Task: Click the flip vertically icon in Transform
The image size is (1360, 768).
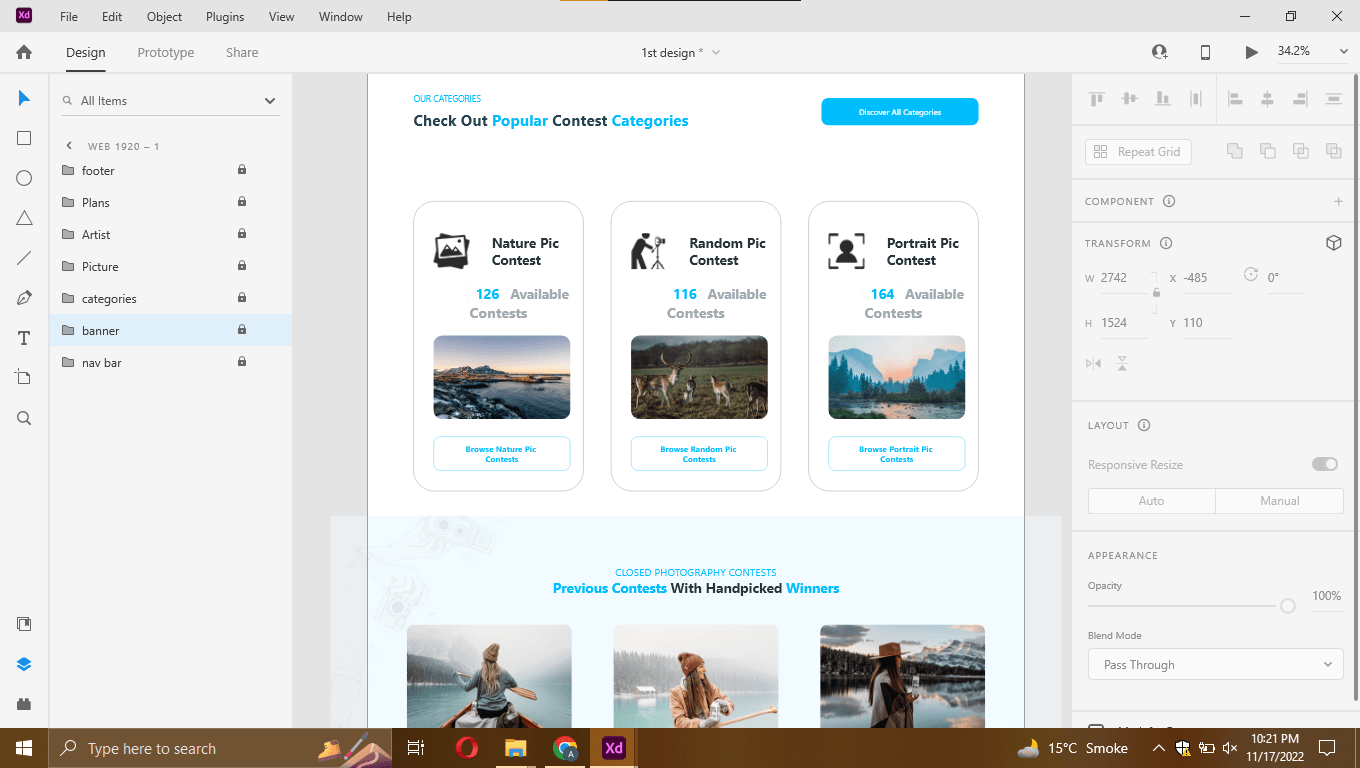Action: pyautogui.click(x=1123, y=363)
